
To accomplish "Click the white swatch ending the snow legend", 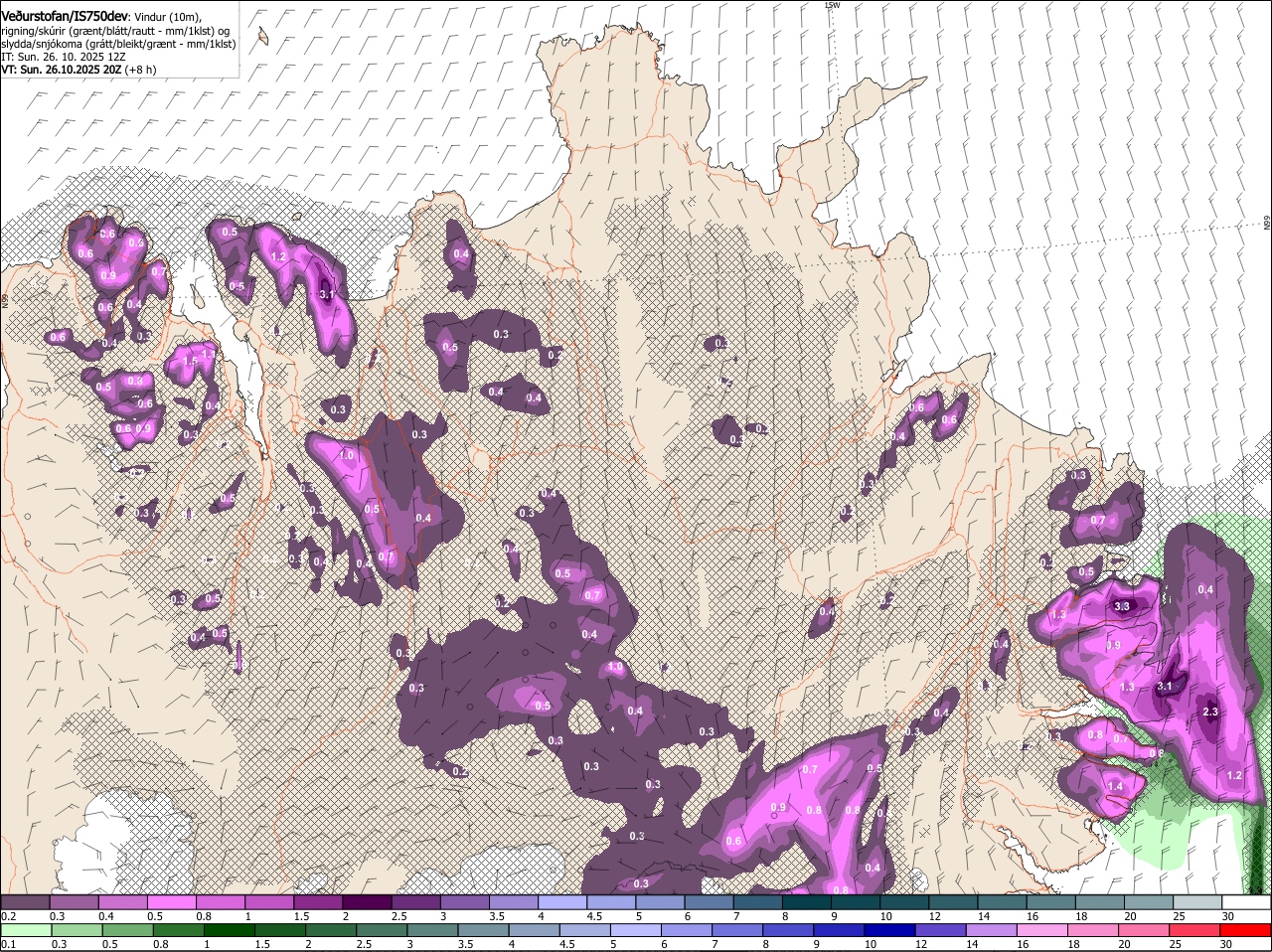I will [1247, 902].
